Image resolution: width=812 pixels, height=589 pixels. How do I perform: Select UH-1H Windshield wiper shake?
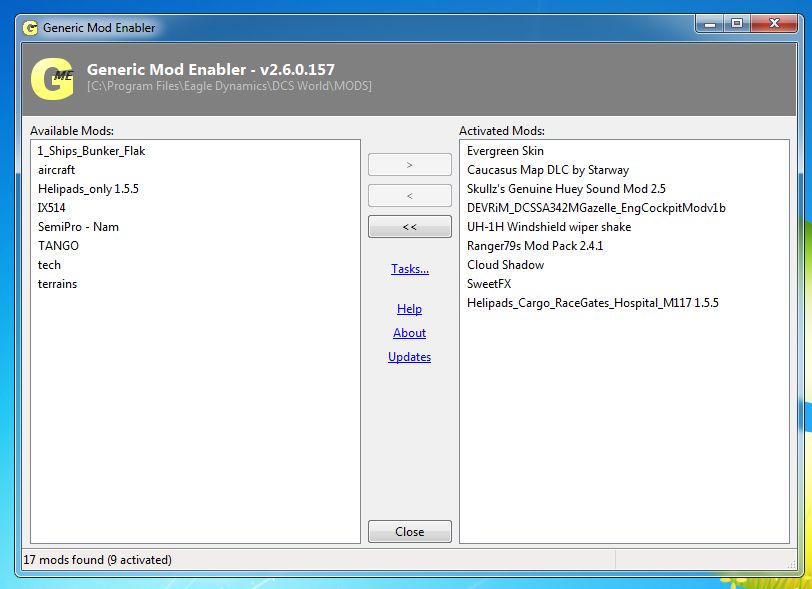(549, 227)
